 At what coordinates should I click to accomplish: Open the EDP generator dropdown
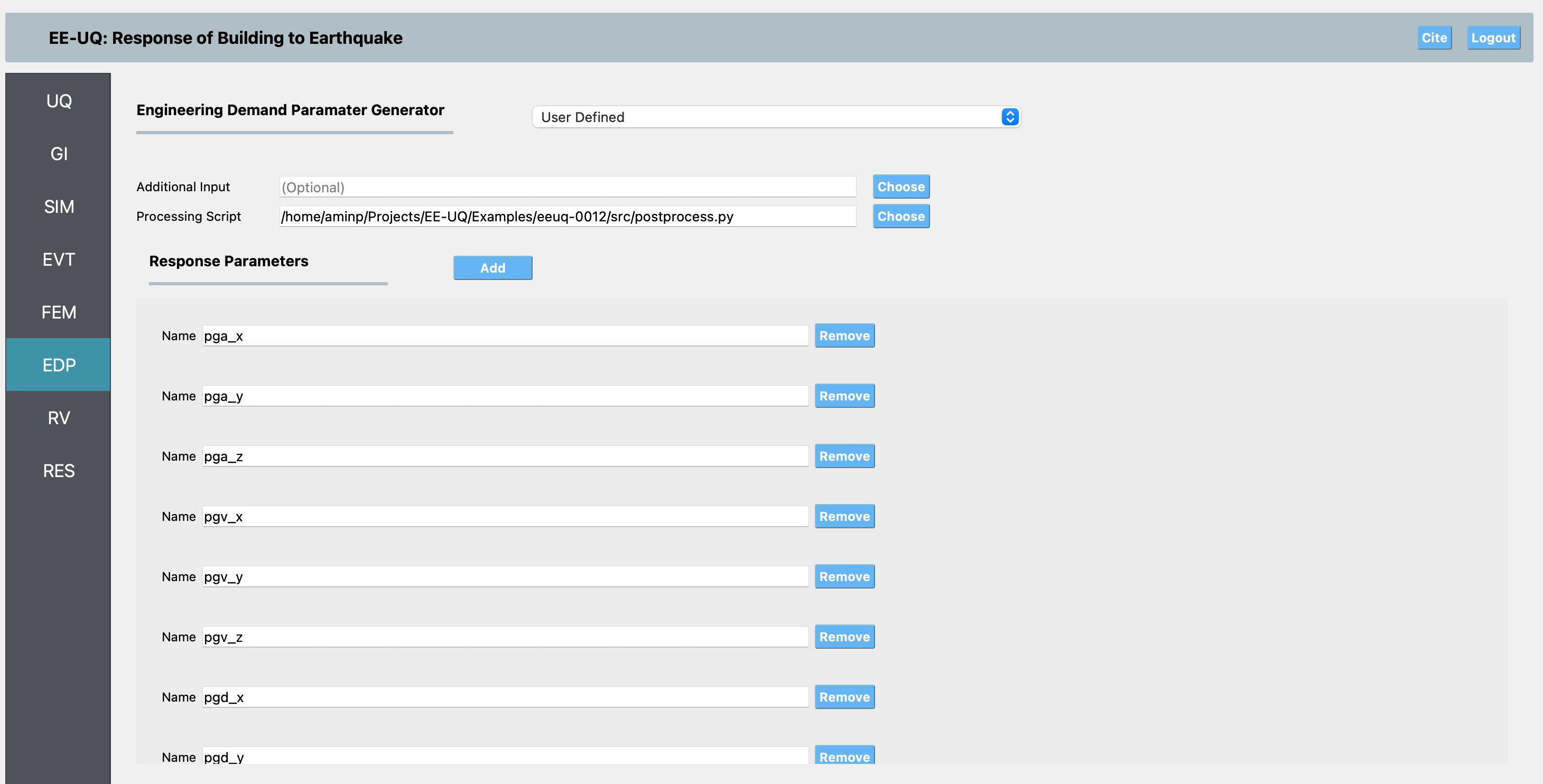[x=776, y=117]
